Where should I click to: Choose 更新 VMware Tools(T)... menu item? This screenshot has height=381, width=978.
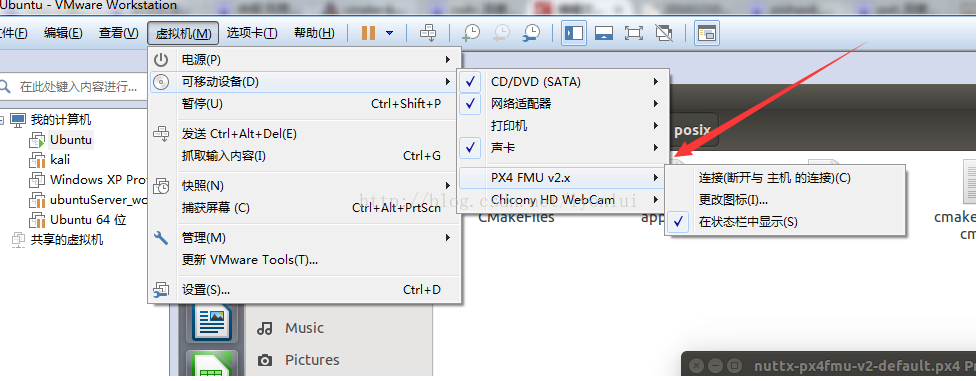(304, 259)
